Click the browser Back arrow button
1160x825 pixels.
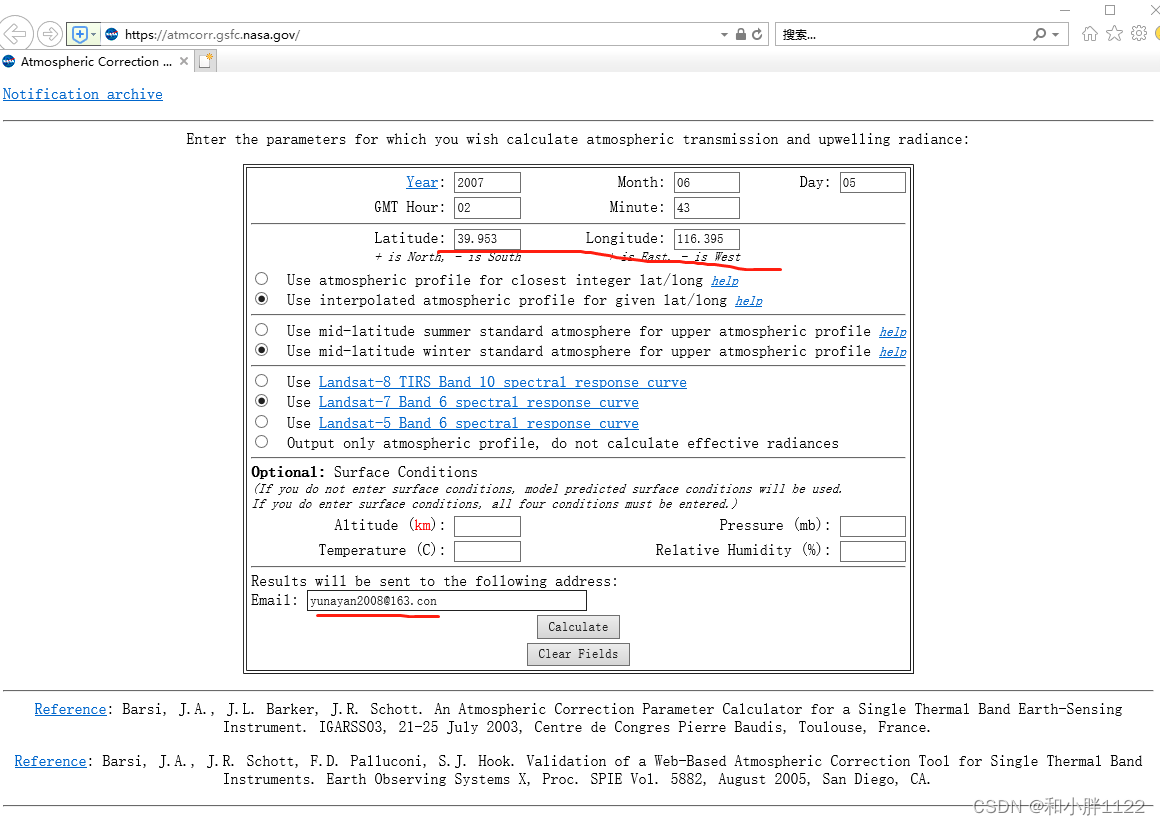16,34
